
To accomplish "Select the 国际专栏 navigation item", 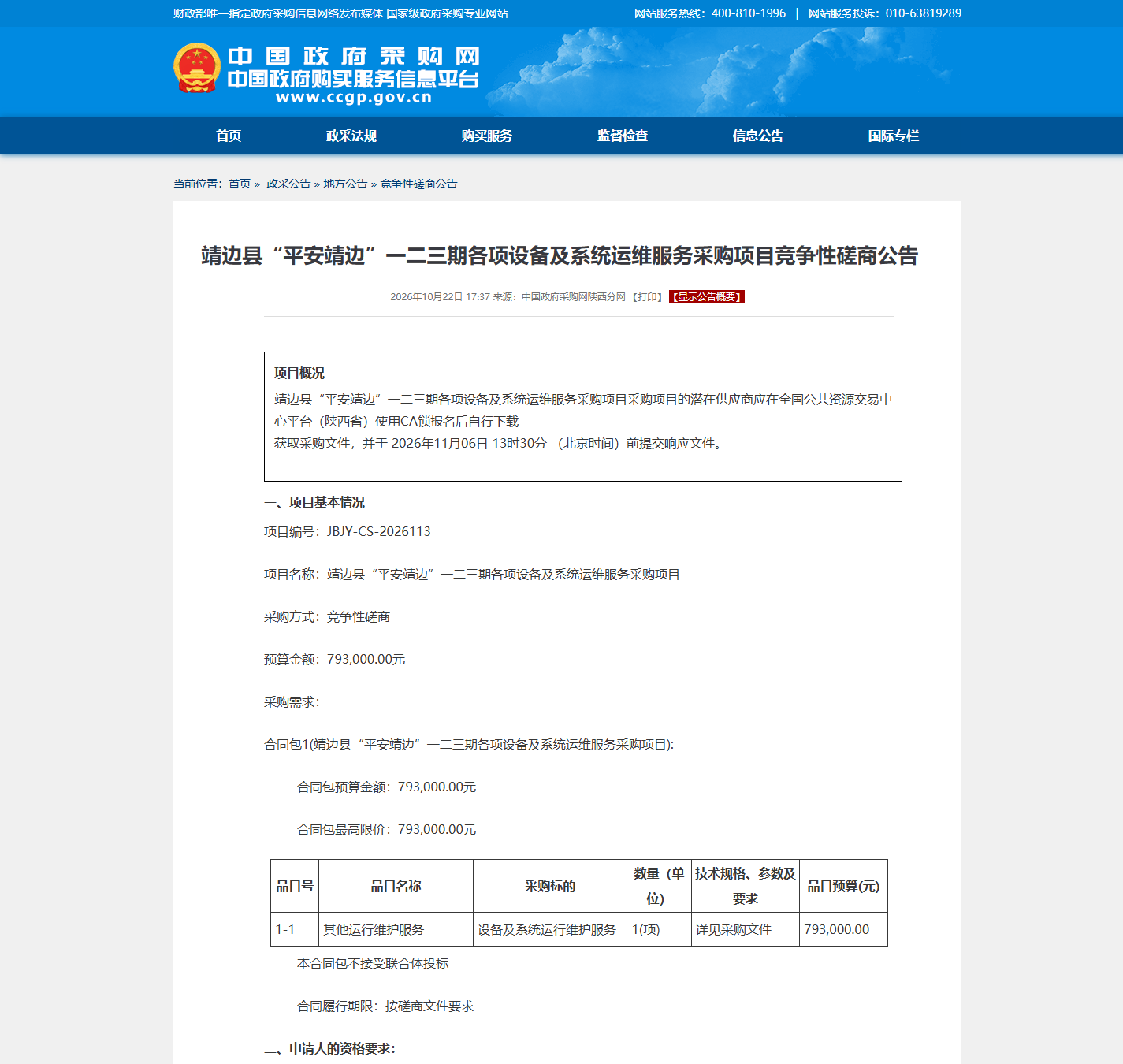I will [x=894, y=136].
